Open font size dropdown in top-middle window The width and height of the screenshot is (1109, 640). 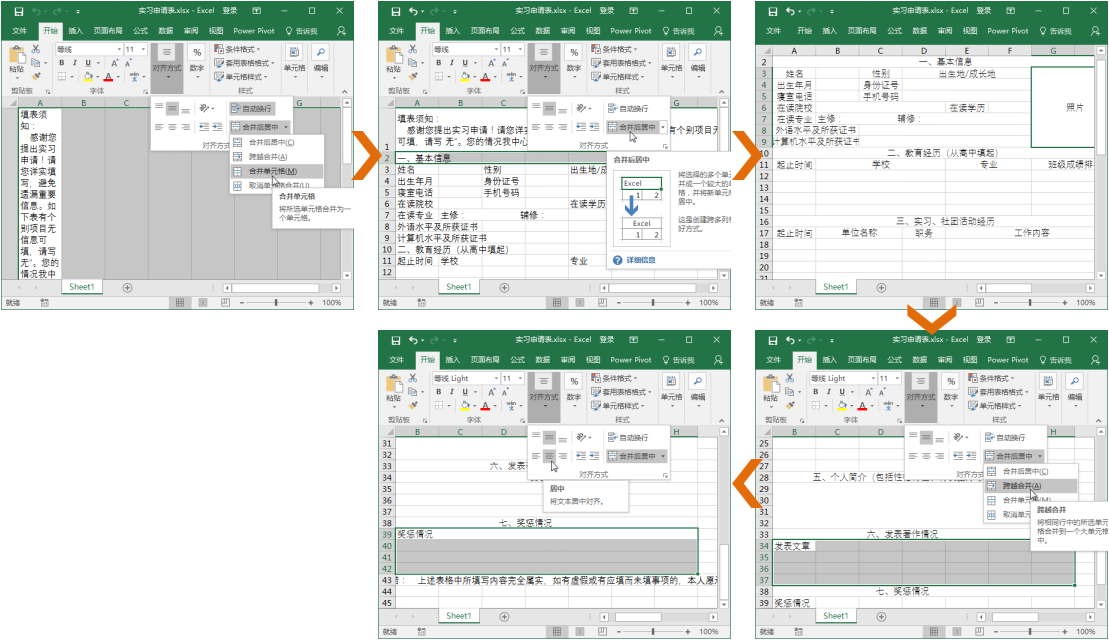click(x=521, y=50)
